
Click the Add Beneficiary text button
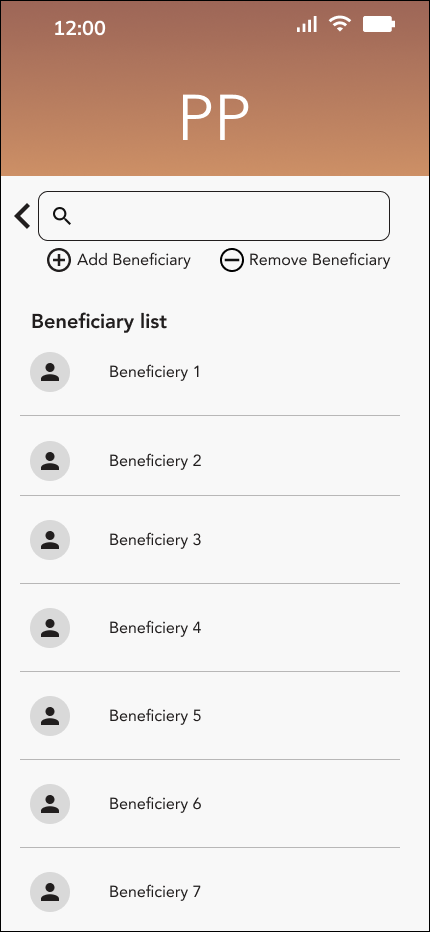134,260
